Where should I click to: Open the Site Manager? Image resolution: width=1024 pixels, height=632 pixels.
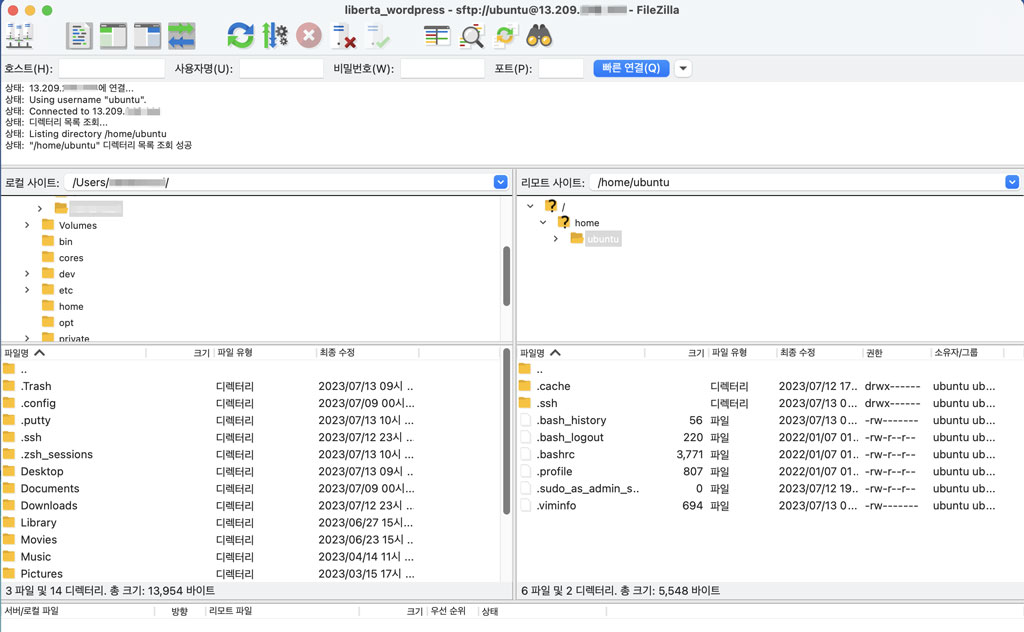(x=19, y=36)
